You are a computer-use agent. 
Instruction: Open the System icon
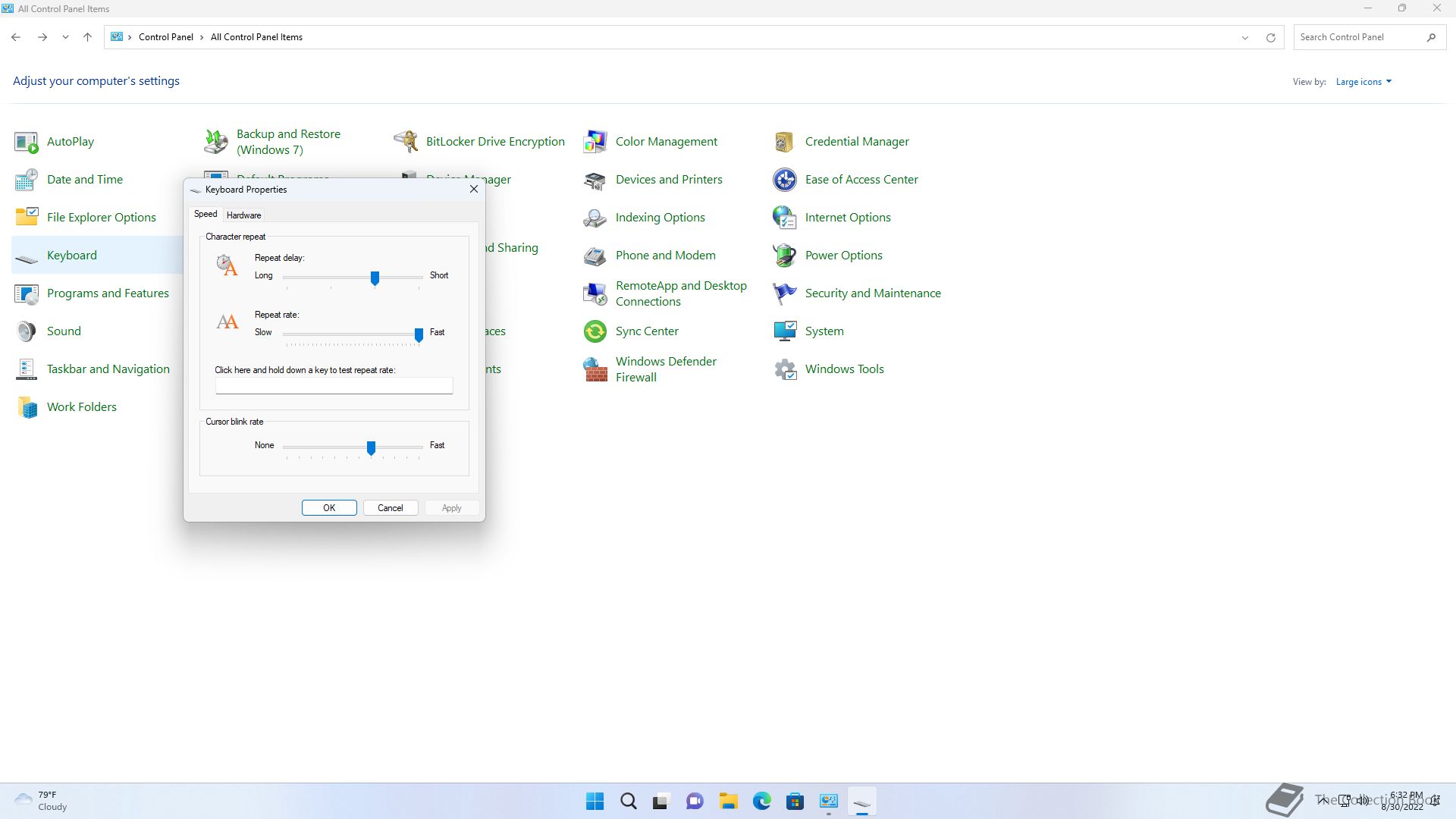coord(785,331)
